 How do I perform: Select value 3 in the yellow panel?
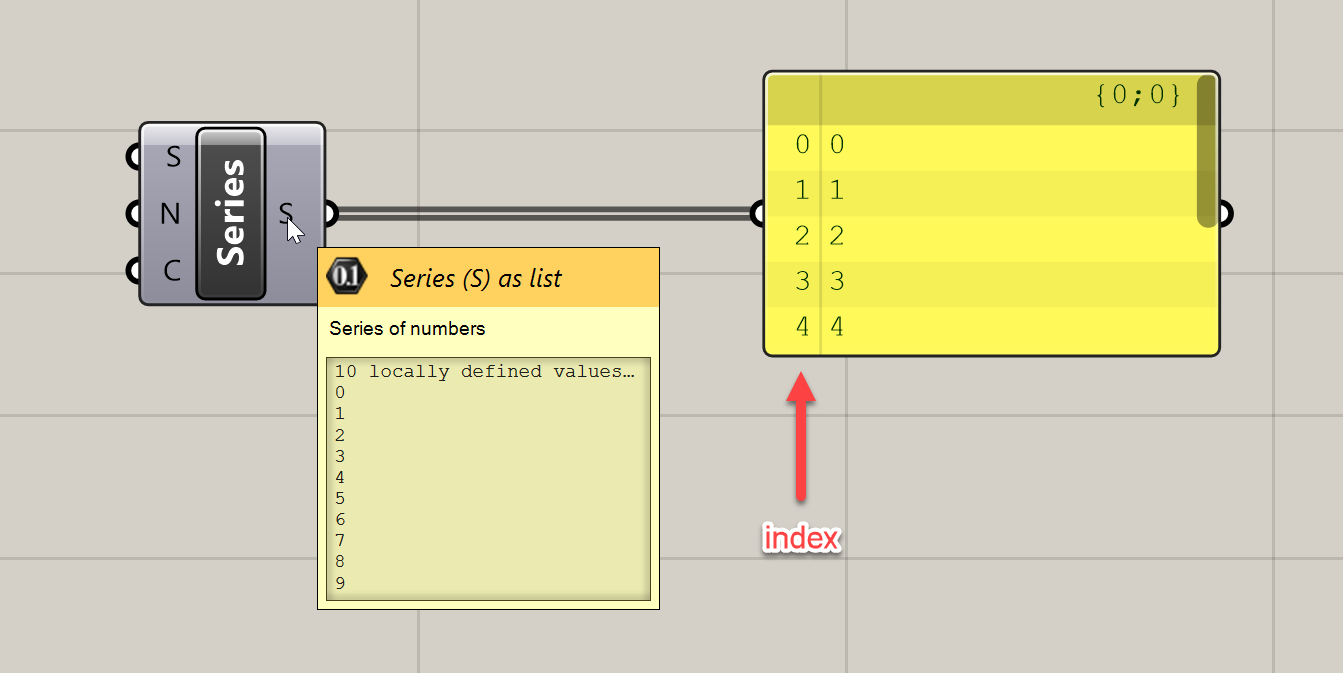click(836, 281)
